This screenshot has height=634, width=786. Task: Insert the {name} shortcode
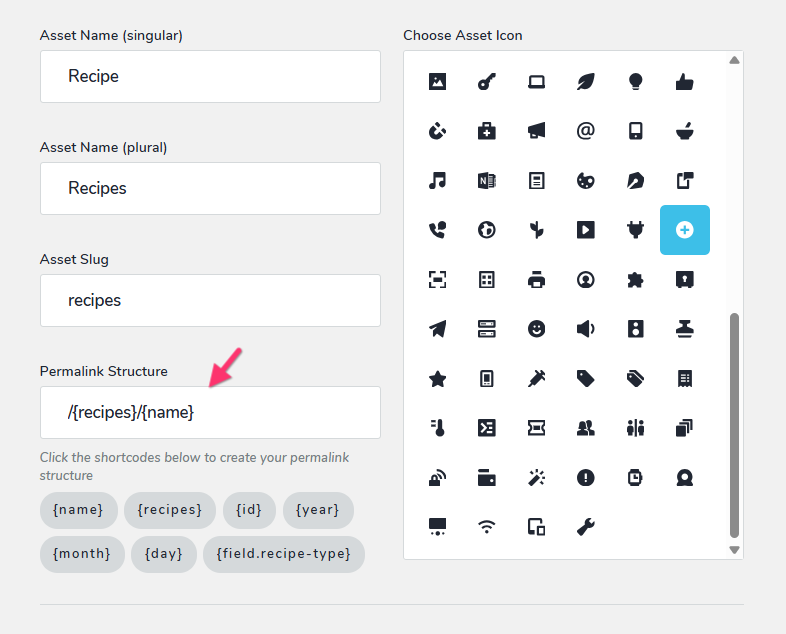point(79,510)
